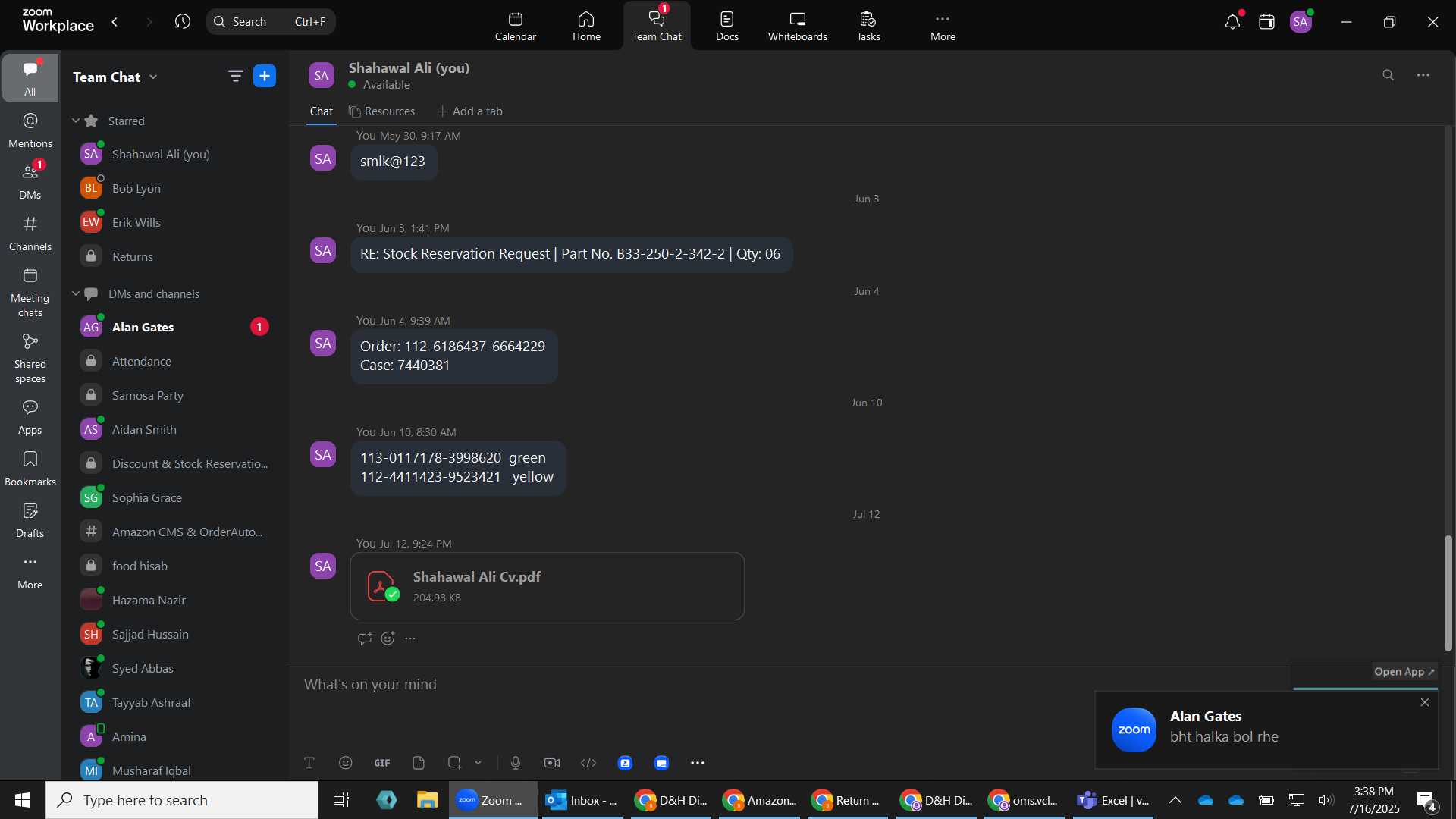This screenshot has width=1456, height=819.
Task: Open Excel Teams app from the taskbar
Action: coord(1113,800)
